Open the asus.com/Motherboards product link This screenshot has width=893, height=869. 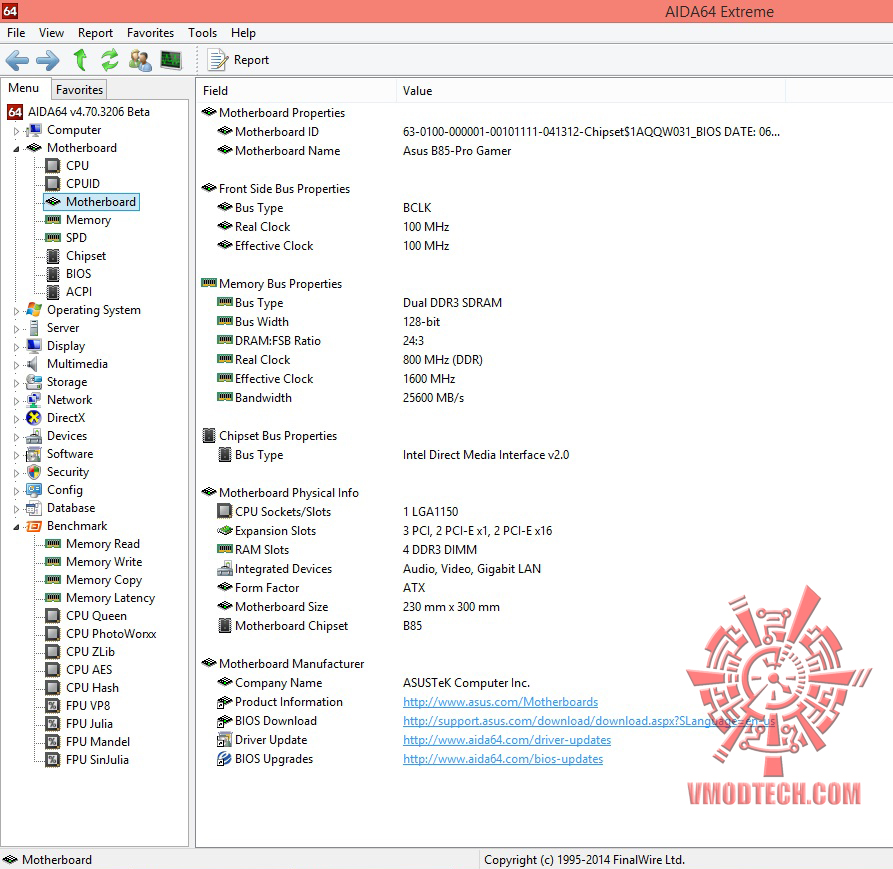[x=500, y=702]
